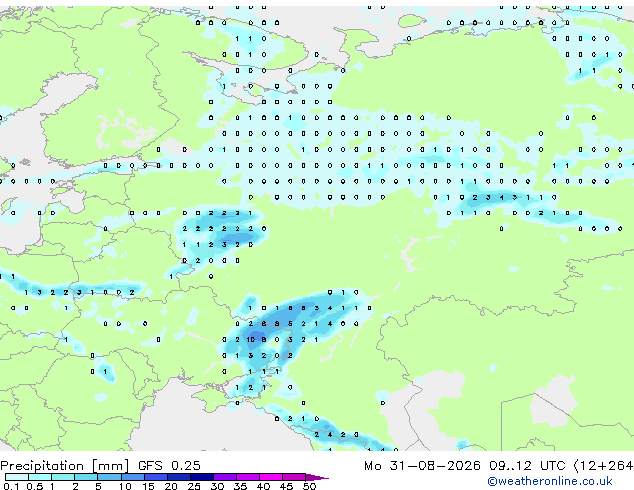Click the '50' legend scale label
Screen dimensions: 634x490
[x=310, y=486]
